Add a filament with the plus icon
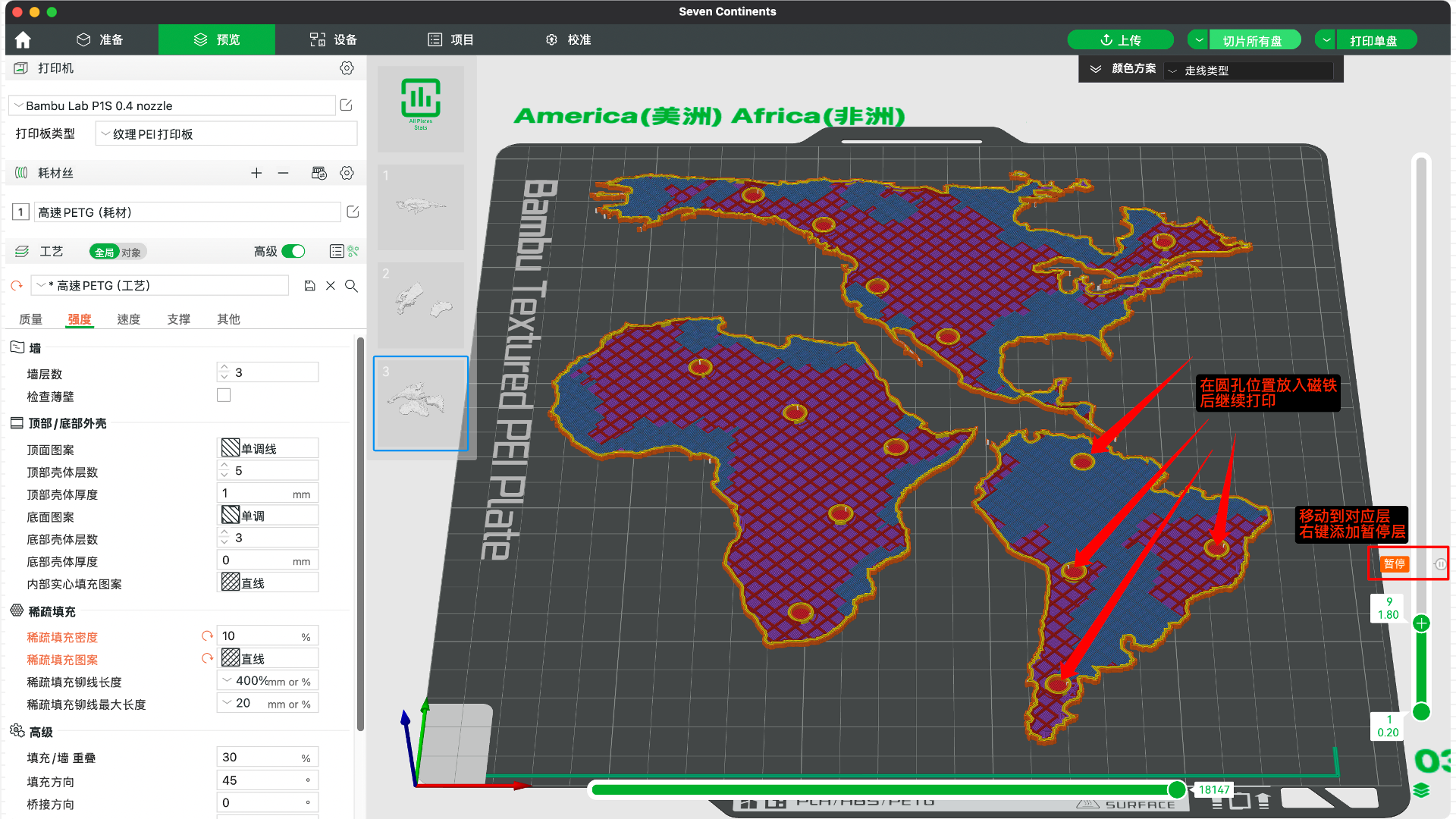Image resolution: width=1456 pixels, height=819 pixels. [x=256, y=174]
